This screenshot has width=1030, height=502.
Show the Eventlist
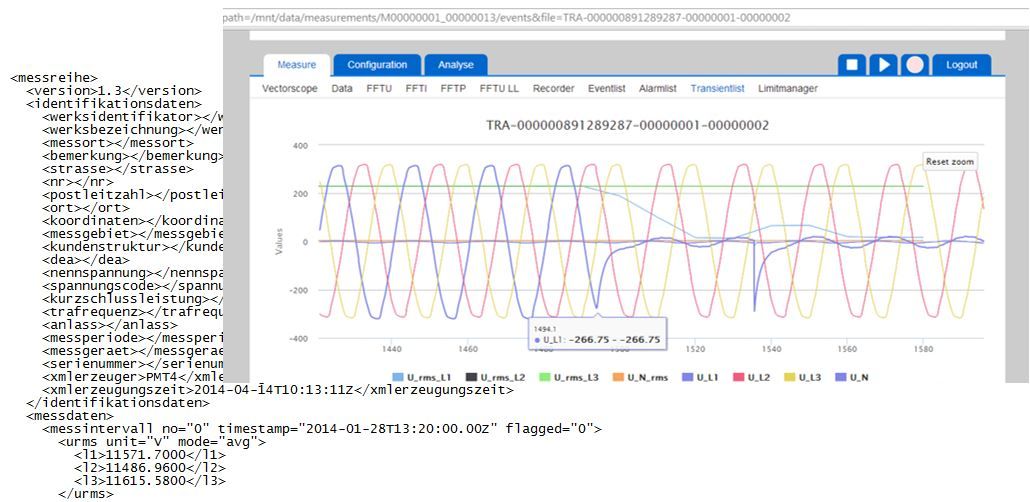(606, 88)
